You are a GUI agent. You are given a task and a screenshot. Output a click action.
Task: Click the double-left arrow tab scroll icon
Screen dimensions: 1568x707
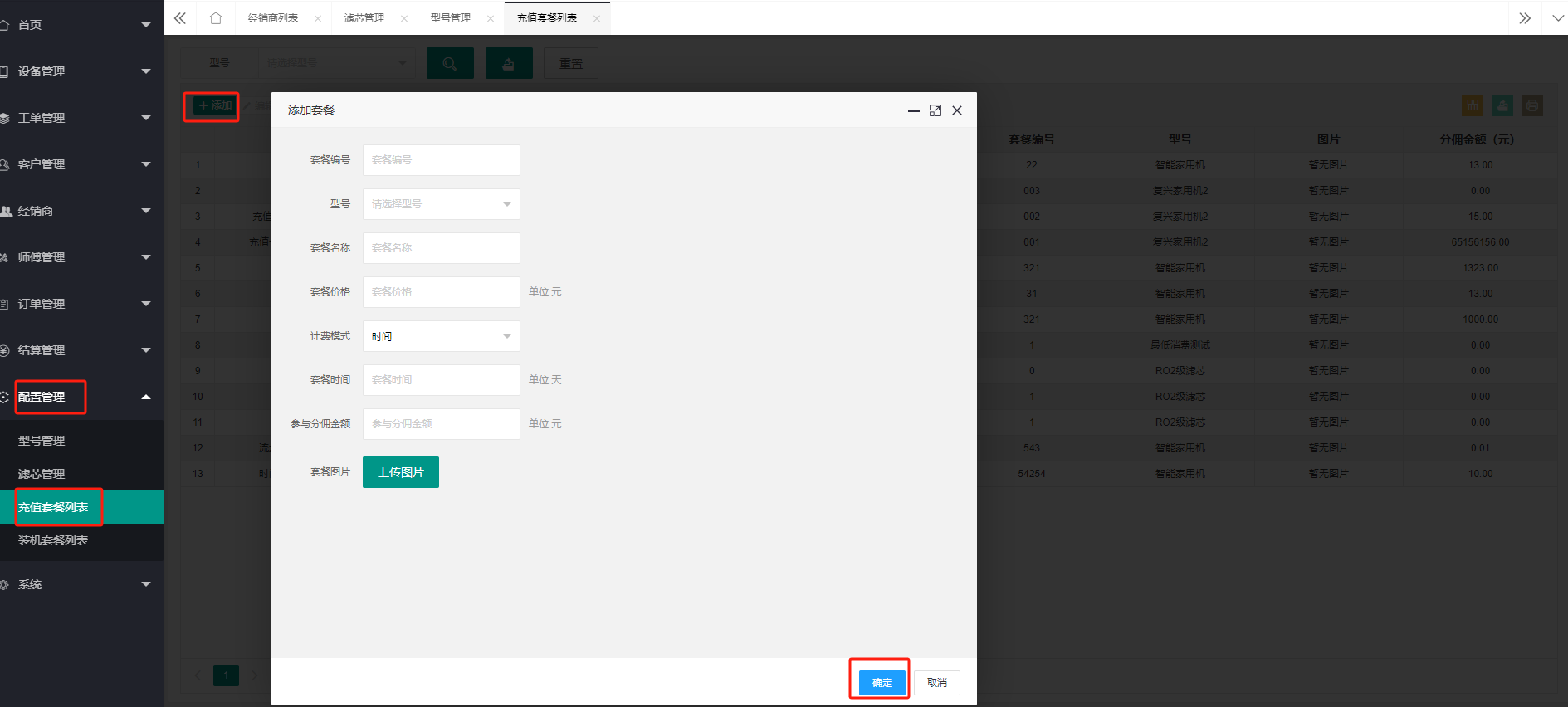[x=180, y=18]
